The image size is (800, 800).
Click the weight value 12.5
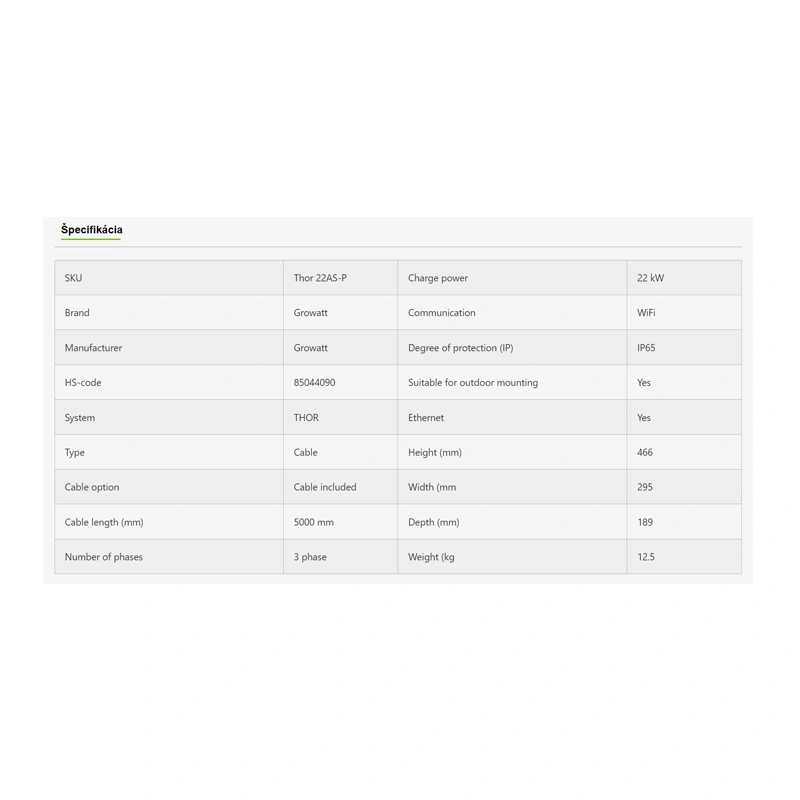click(x=646, y=557)
